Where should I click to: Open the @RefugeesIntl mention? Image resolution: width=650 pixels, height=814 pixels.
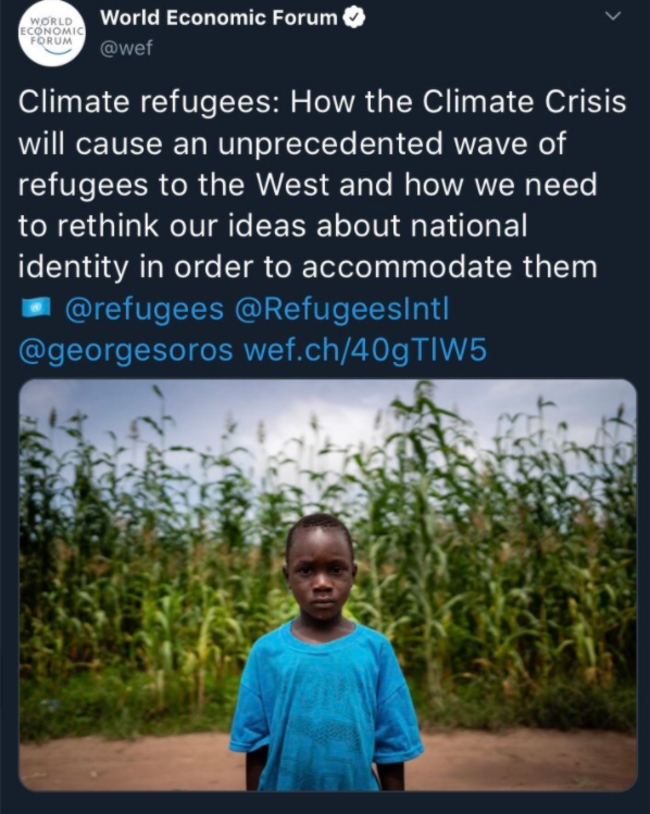pyautogui.click(x=341, y=310)
